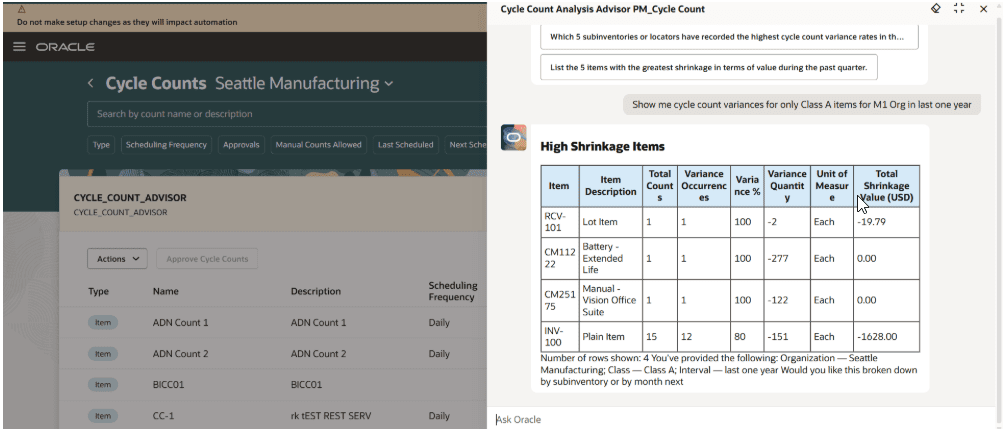
Task: Open the Oracle hamburger navigation menu
Action: (x=19, y=47)
